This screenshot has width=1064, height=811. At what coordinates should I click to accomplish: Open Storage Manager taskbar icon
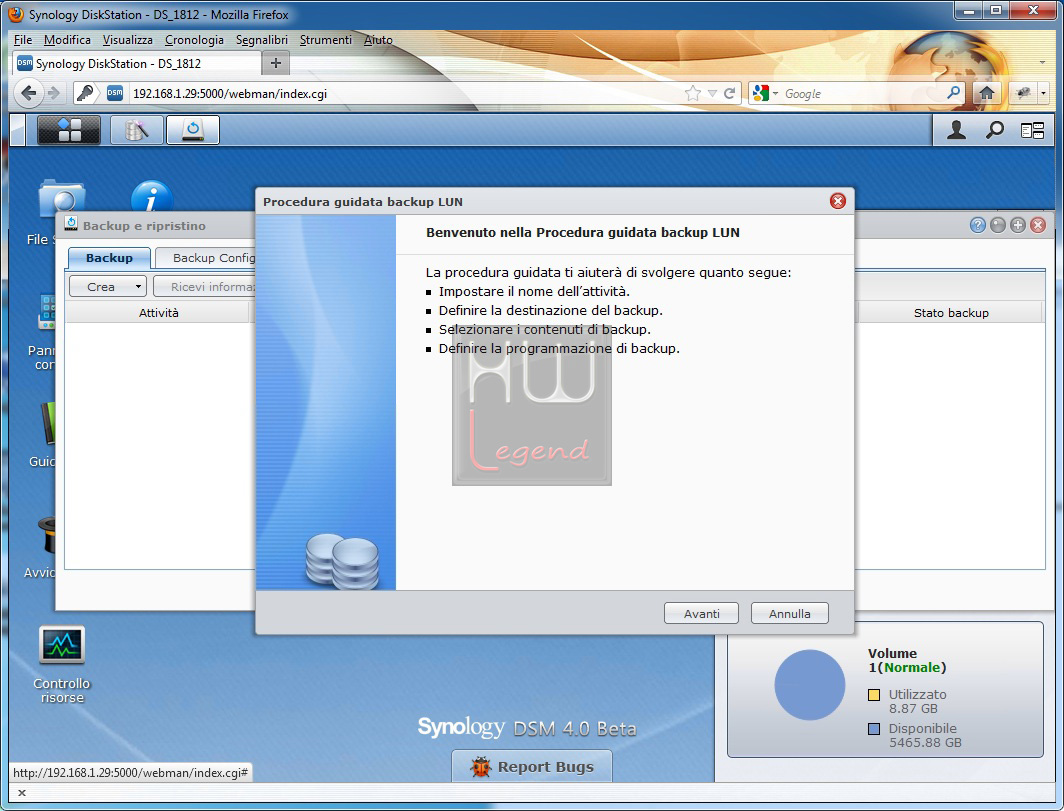(x=136, y=130)
